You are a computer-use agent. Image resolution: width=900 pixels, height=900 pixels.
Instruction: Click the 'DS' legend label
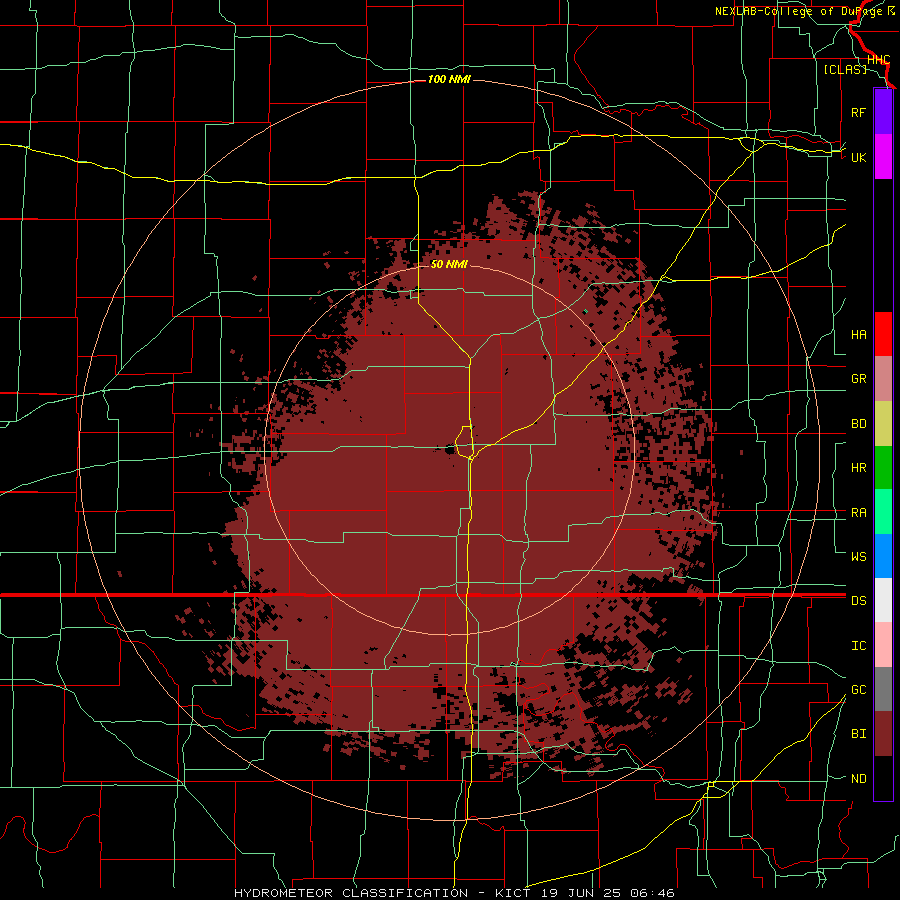(858, 600)
